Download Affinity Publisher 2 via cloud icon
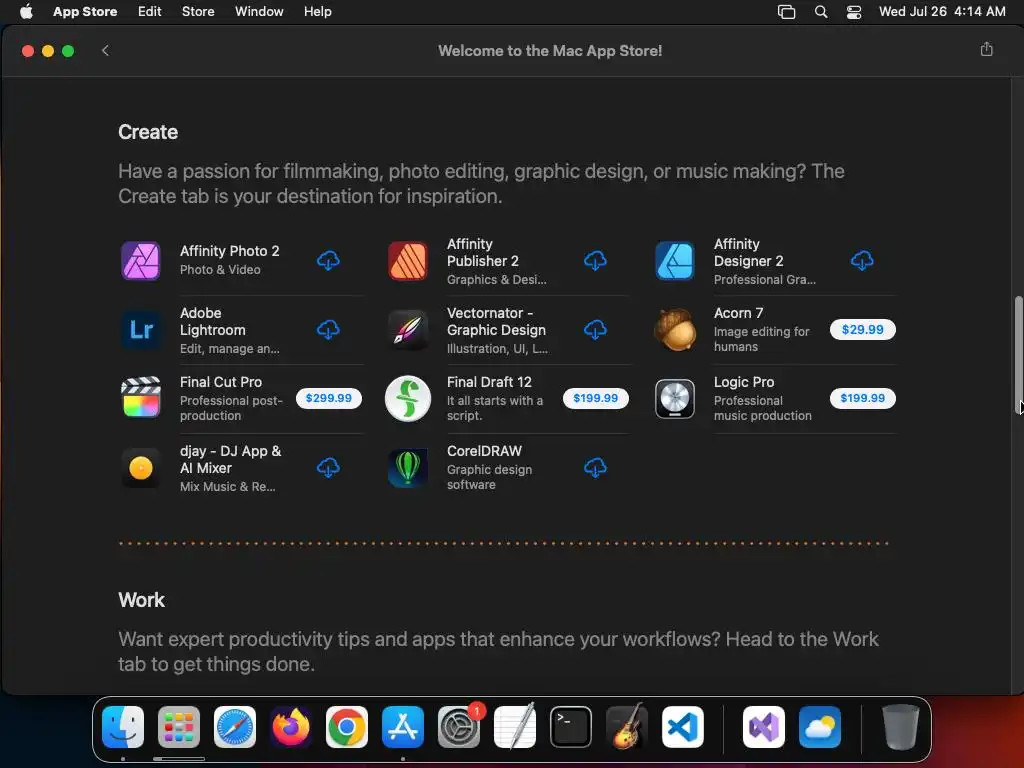This screenshot has height=768, width=1024. (595, 261)
